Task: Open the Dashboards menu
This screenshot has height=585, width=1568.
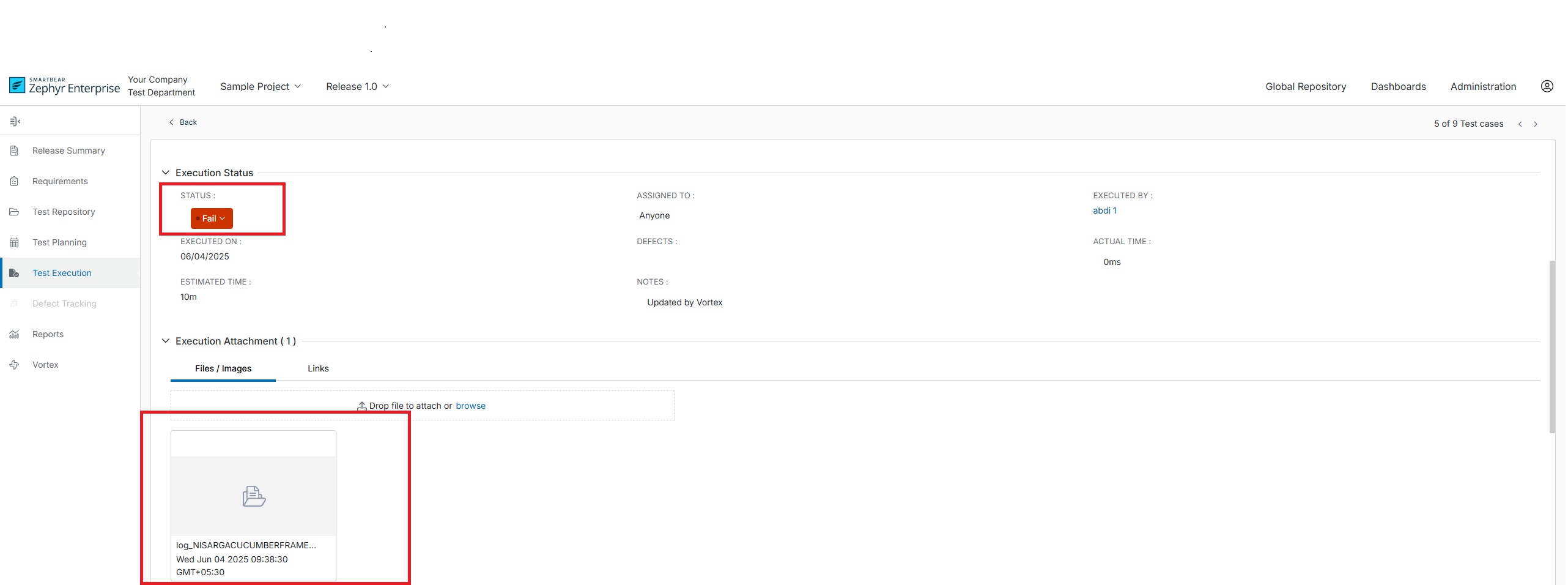Action: click(1398, 86)
